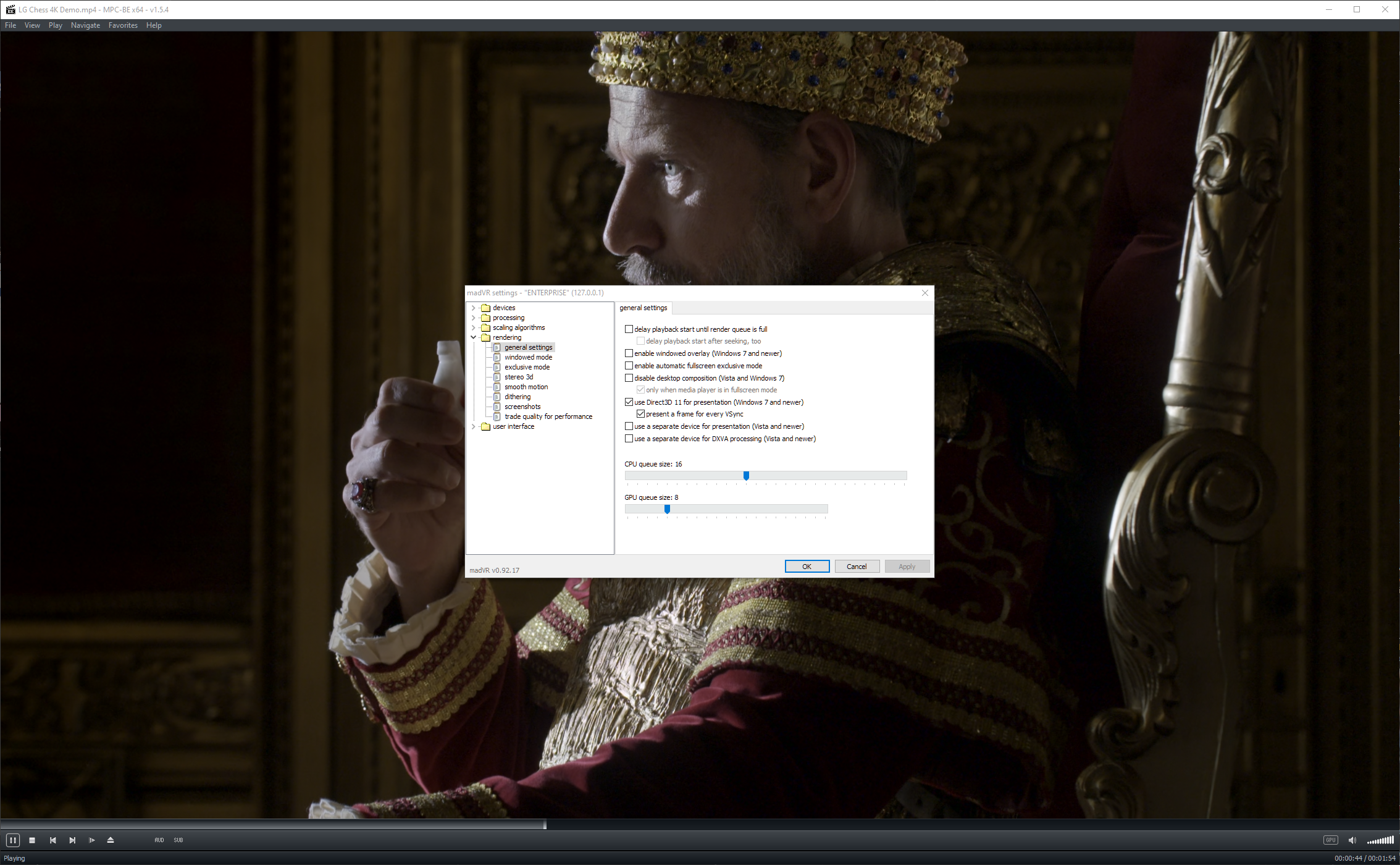Image resolution: width=1400 pixels, height=865 pixels.
Task: Click the frame step button
Action: click(91, 840)
